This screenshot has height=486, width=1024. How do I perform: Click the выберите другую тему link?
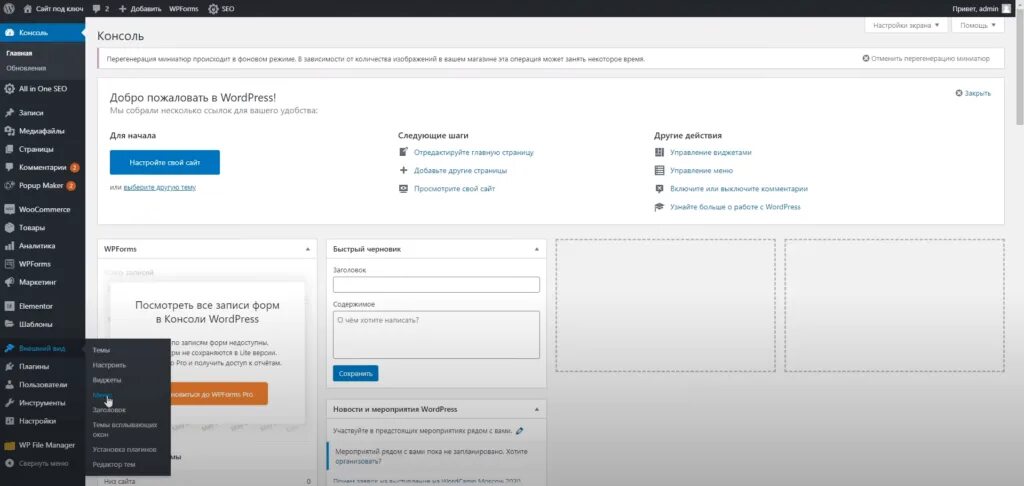click(x=159, y=187)
